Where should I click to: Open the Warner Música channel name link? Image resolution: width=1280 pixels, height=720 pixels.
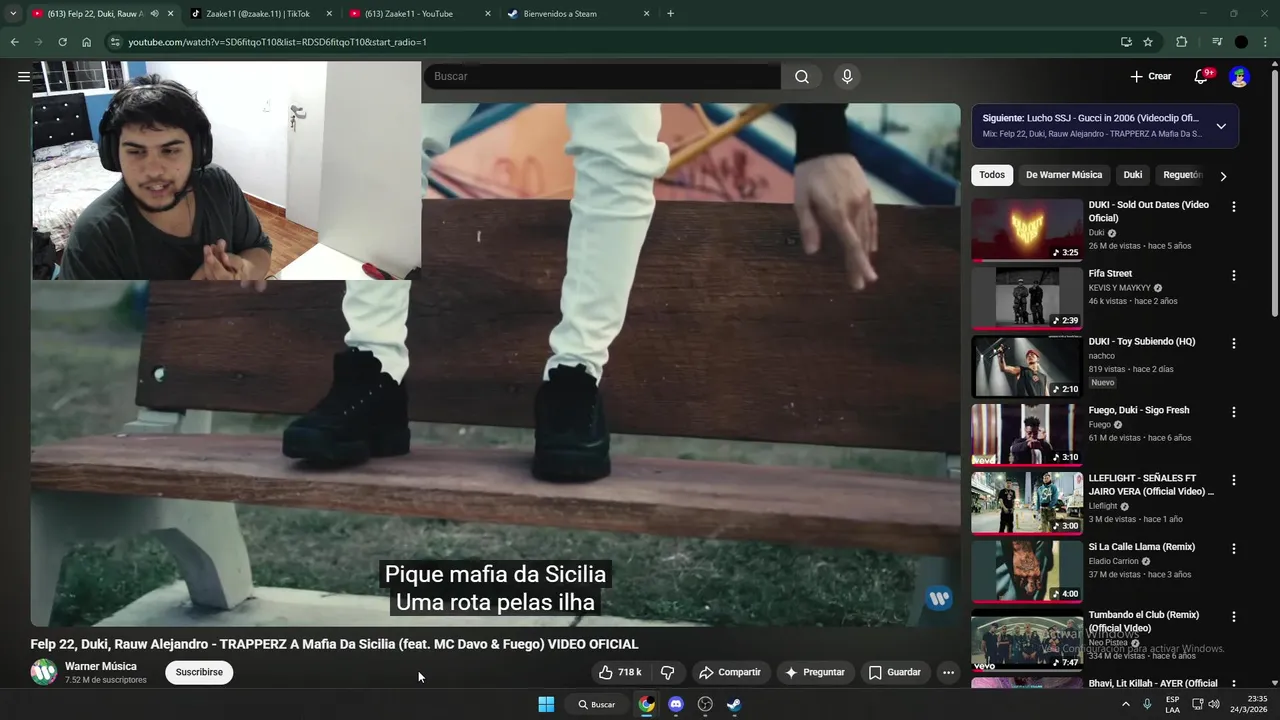pos(101,666)
